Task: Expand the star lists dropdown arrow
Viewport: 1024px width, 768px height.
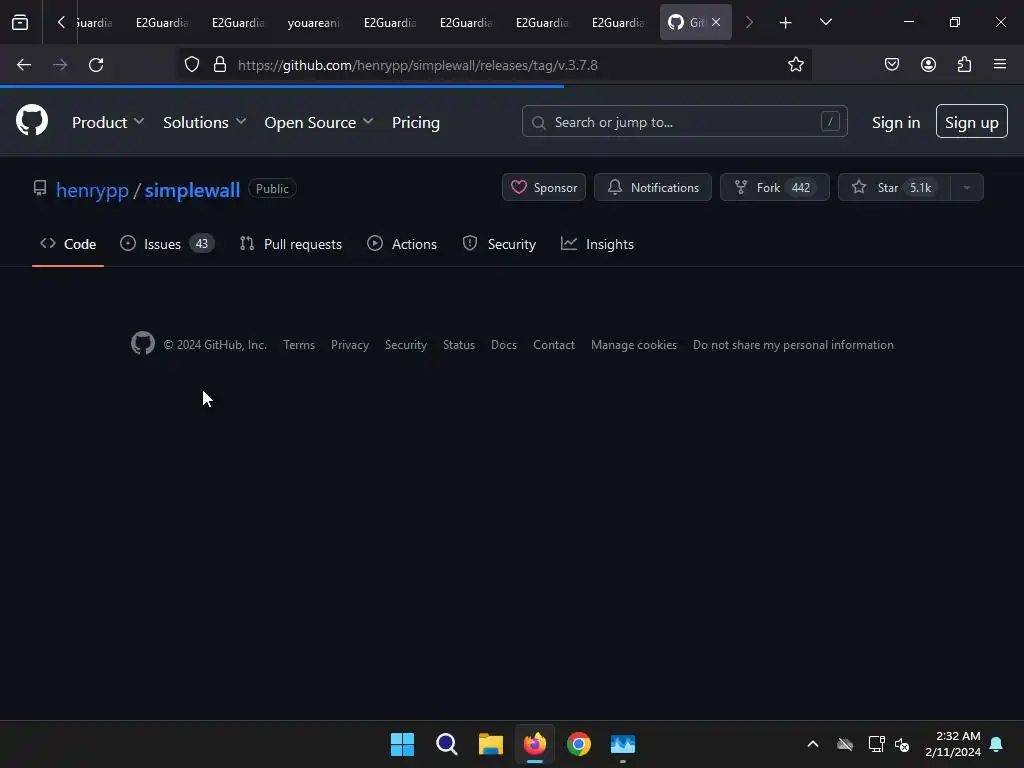Action: (967, 187)
